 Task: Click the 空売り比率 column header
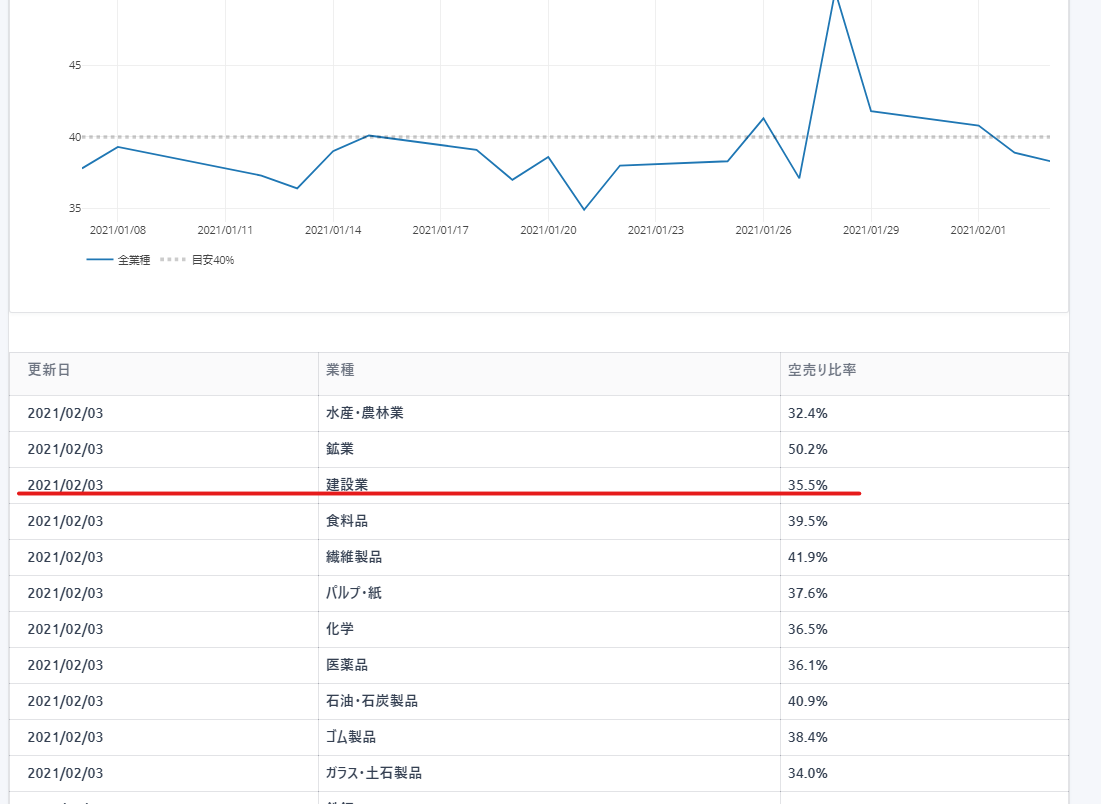pyautogui.click(x=822, y=370)
